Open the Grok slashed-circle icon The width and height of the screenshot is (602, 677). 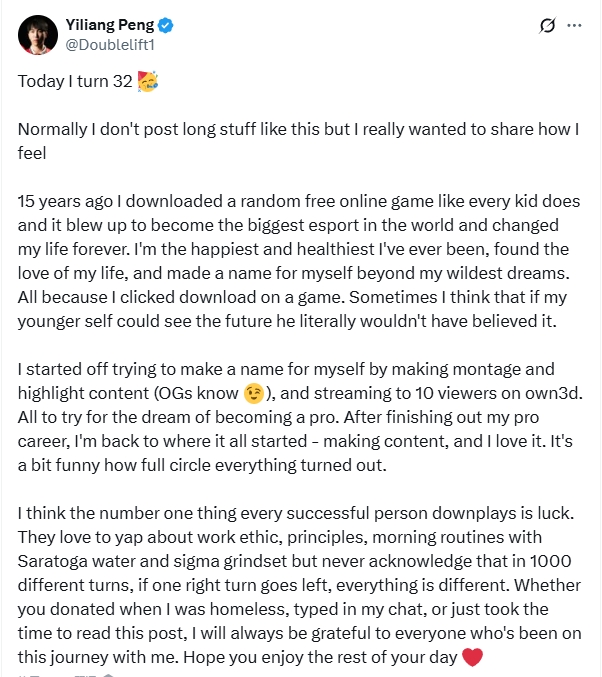547,25
